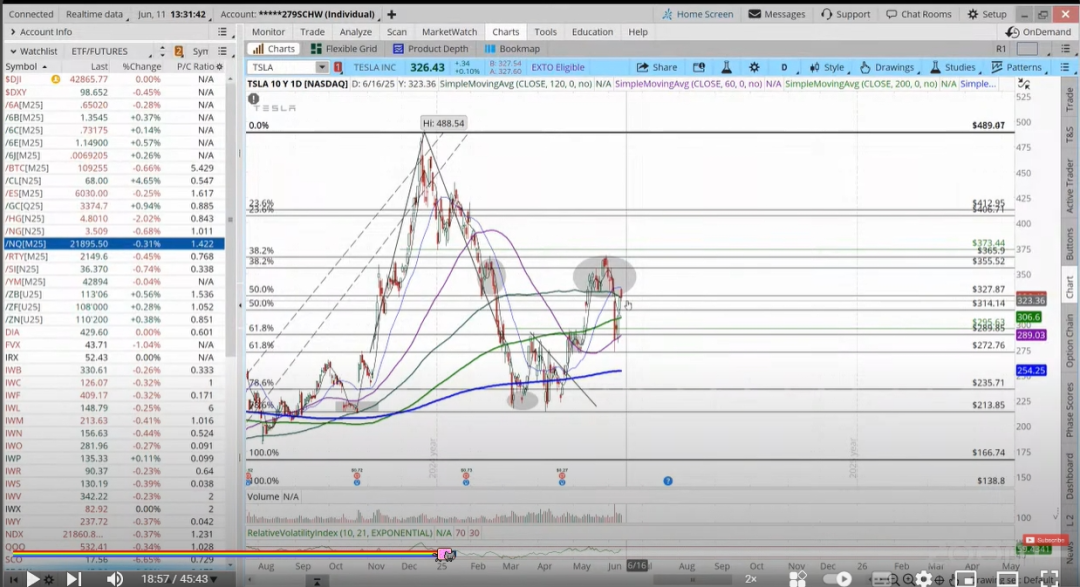This screenshot has height=587, width=1080.
Task: Open Chat Rooms
Action: [918, 14]
